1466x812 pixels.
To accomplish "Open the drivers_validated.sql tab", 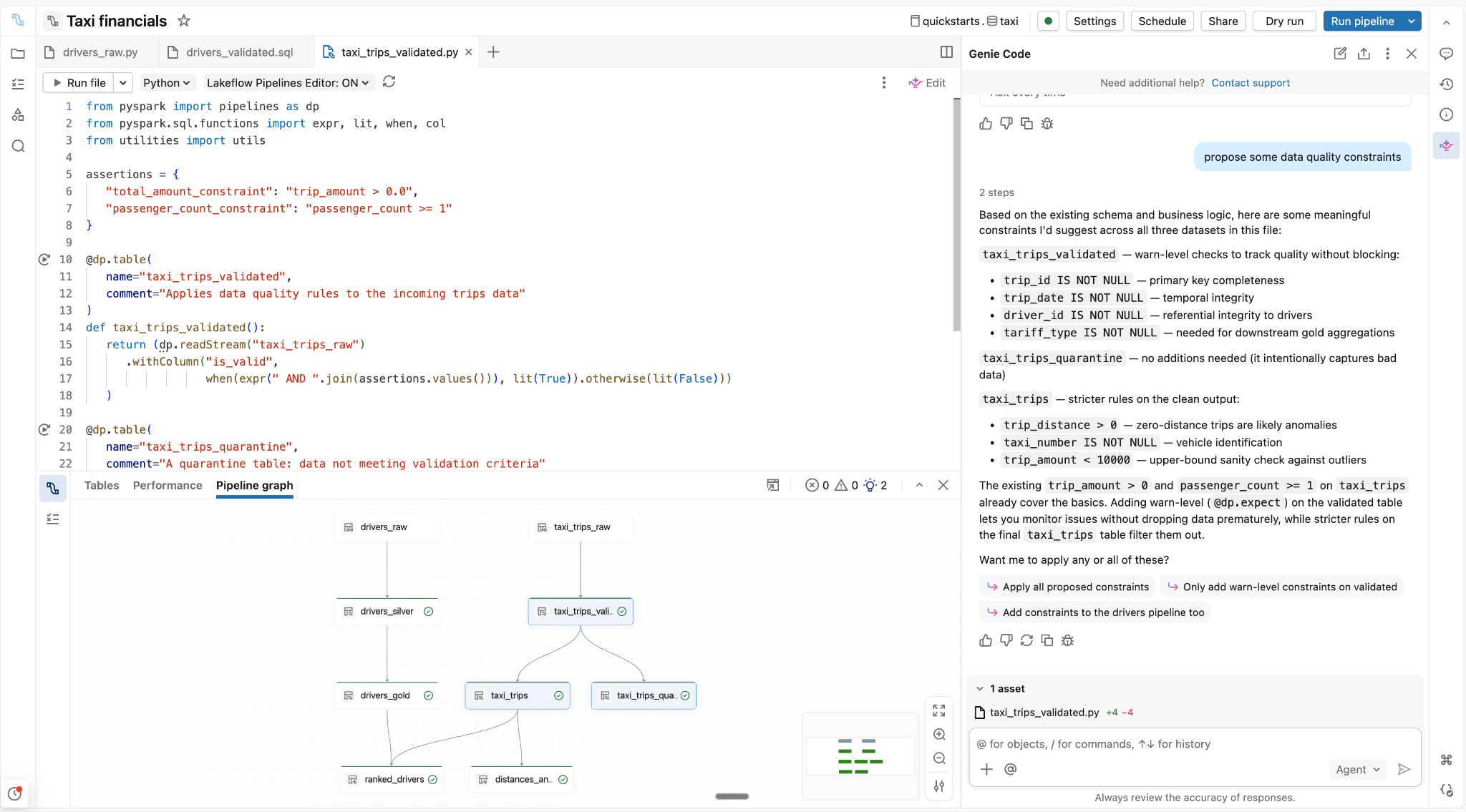I will (239, 52).
